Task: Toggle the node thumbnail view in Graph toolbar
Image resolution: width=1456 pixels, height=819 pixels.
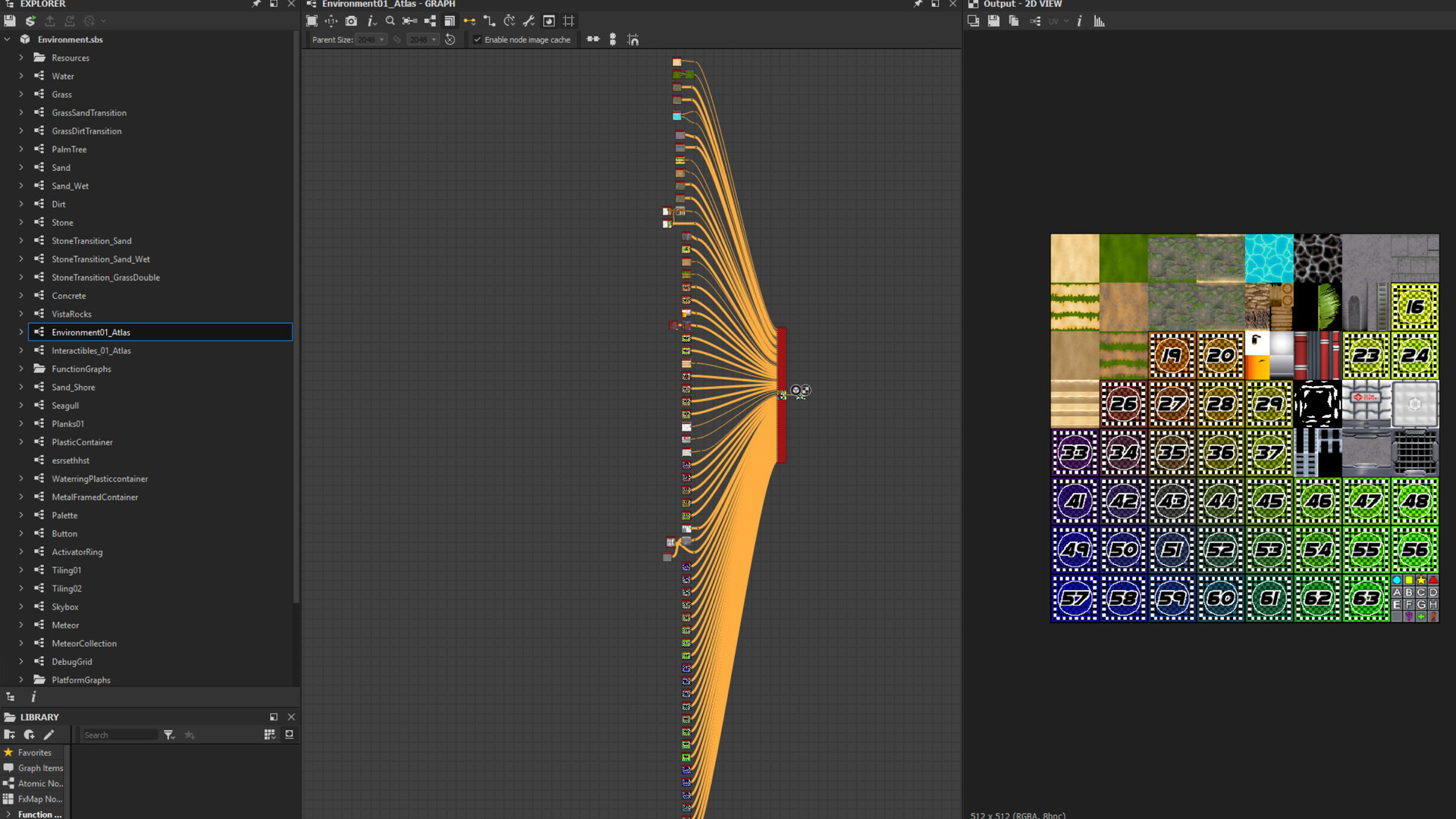Action: (x=549, y=21)
